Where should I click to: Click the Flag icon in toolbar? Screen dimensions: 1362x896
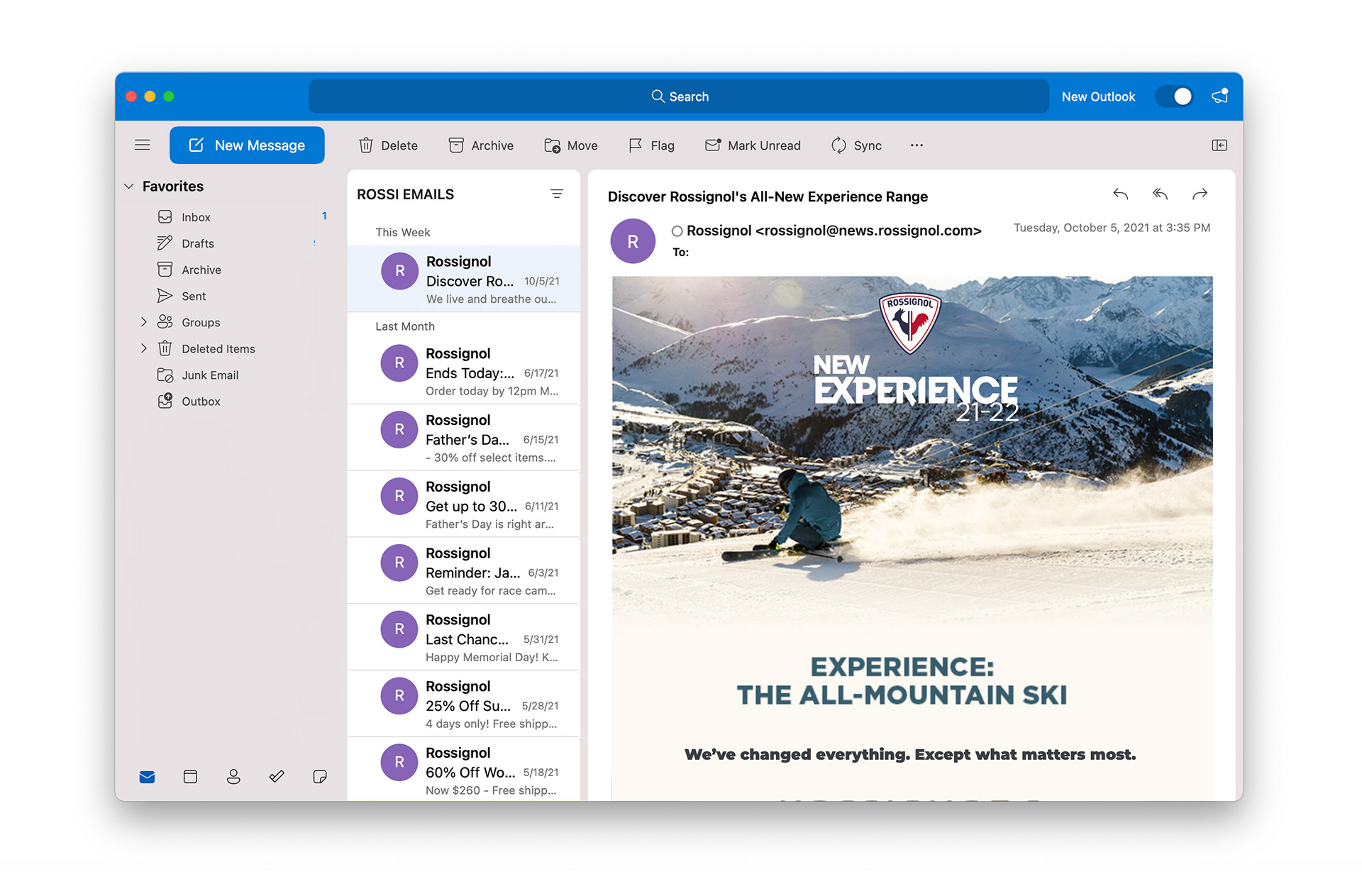coord(636,145)
